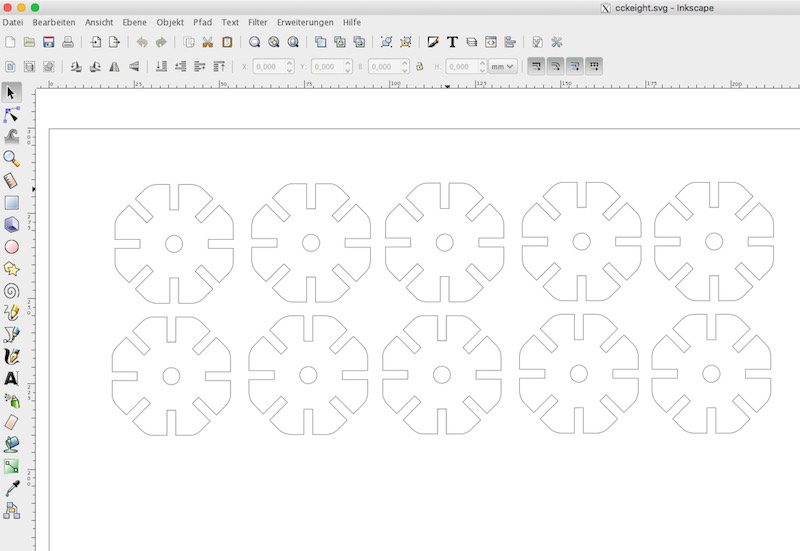Open the Erweiterungen menu
Image resolution: width=800 pixels, height=551 pixels.
point(305,22)
